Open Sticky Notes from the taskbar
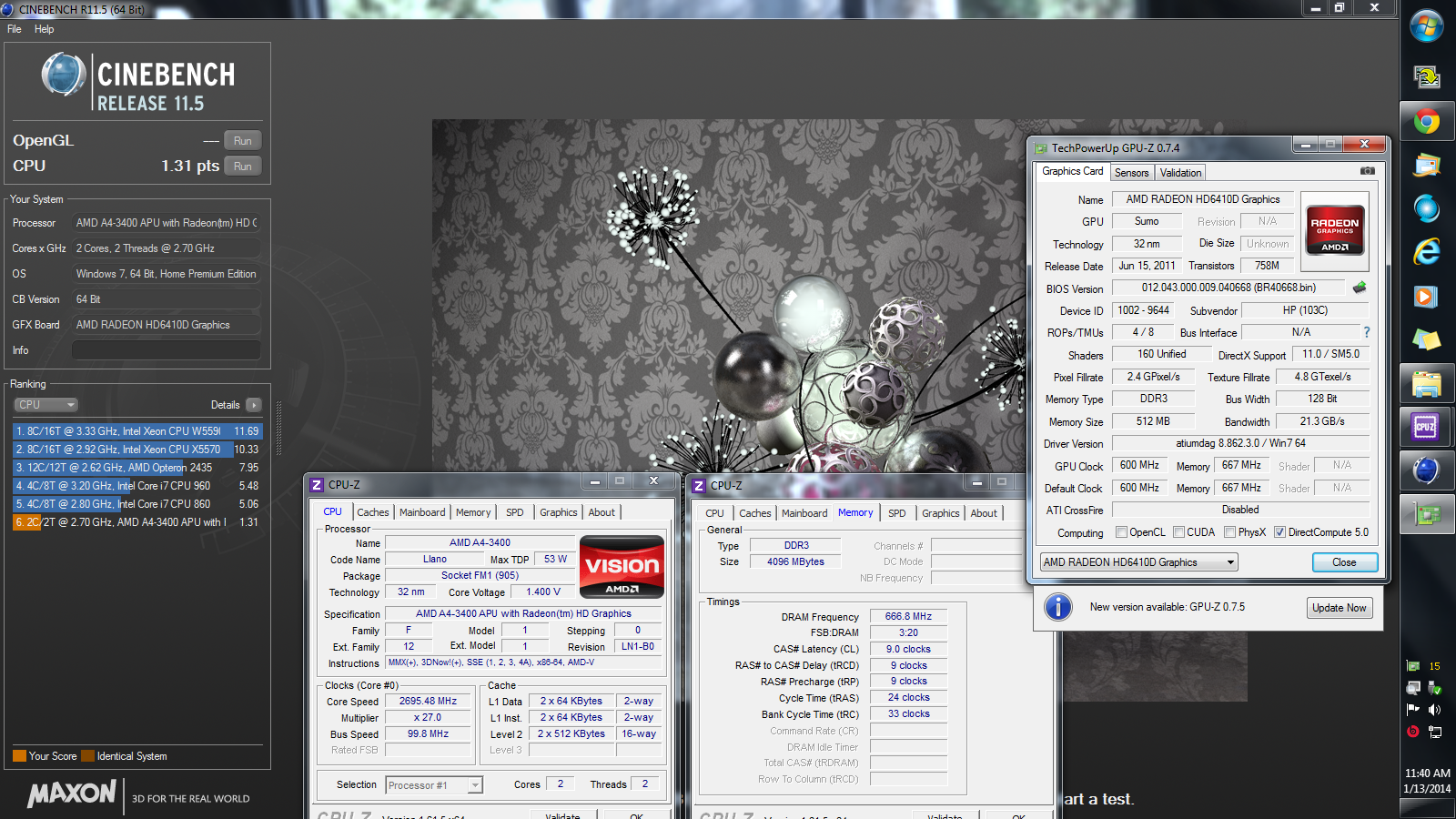The image size is (1456, 819). (1427, 340)
